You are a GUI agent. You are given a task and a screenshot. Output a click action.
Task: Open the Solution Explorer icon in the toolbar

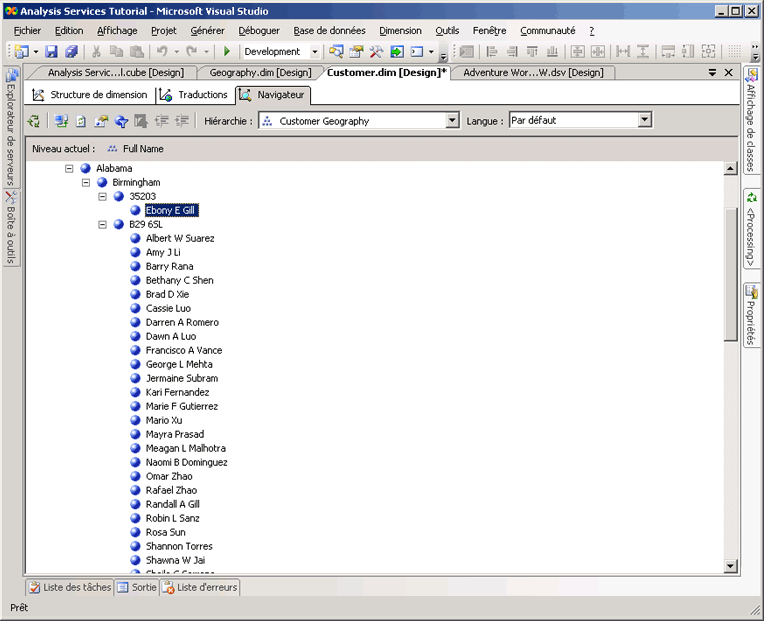336,51
